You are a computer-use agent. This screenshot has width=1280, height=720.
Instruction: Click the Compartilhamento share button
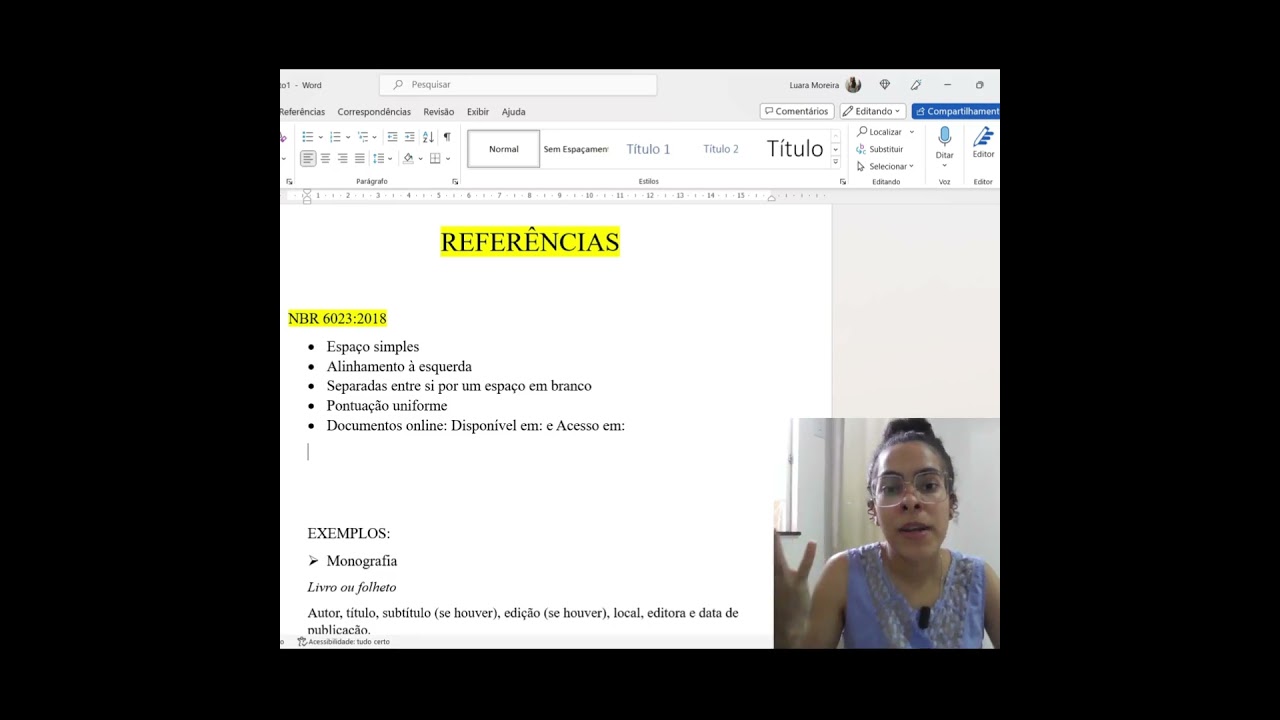pyautogui.click(x=956, y=111)
